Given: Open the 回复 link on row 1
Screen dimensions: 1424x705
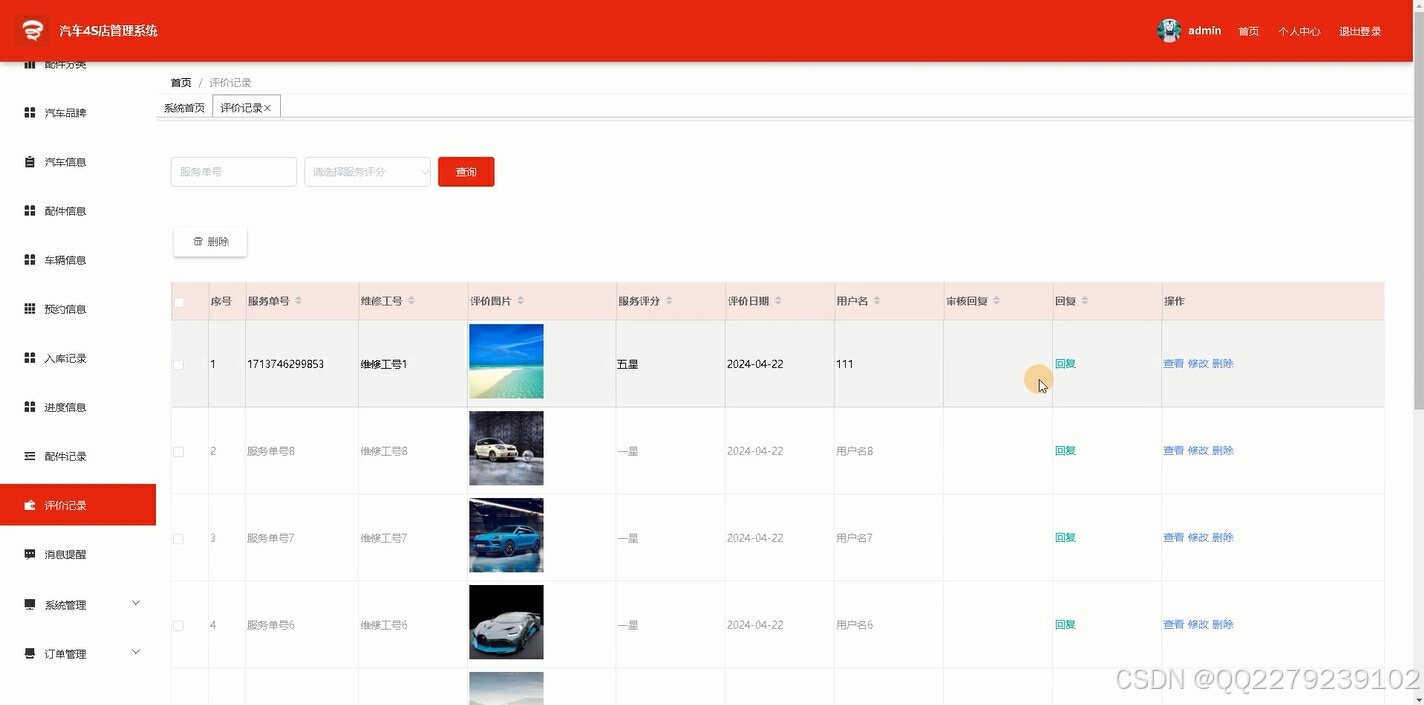Looking at the screenshot, I should click(x=1064, y=364).
